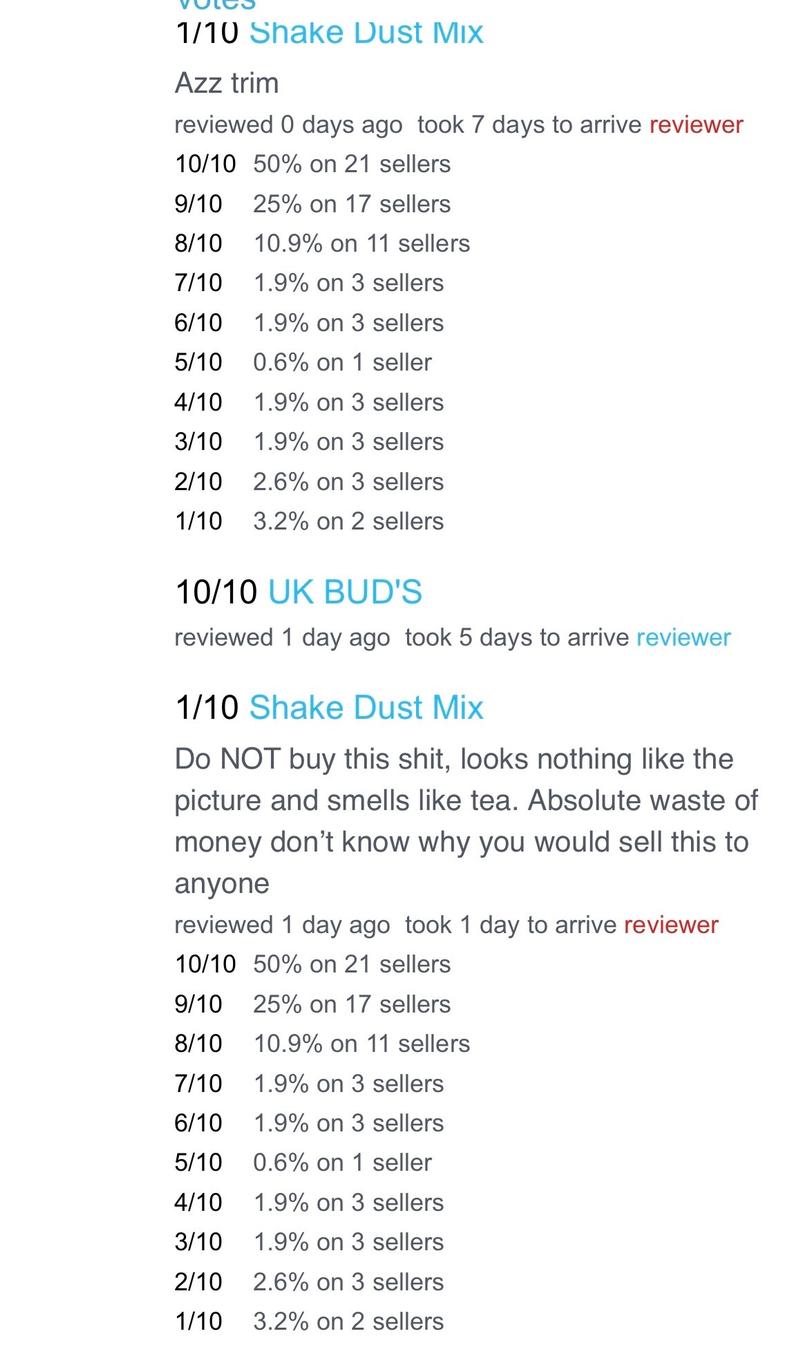This screenshot has height=1360, width=800.
Task: Click reviewer link beside "took 1 day to arrive"
Action: click(x=670, y=925)
